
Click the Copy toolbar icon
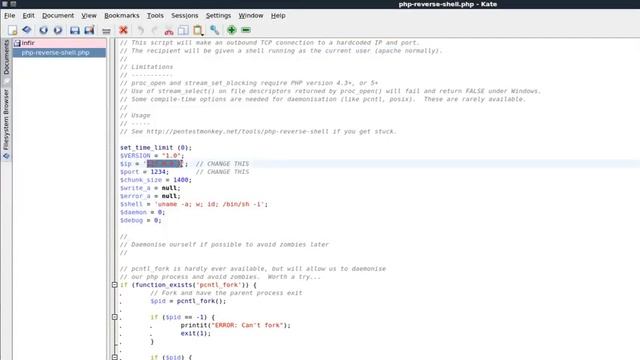183,30
